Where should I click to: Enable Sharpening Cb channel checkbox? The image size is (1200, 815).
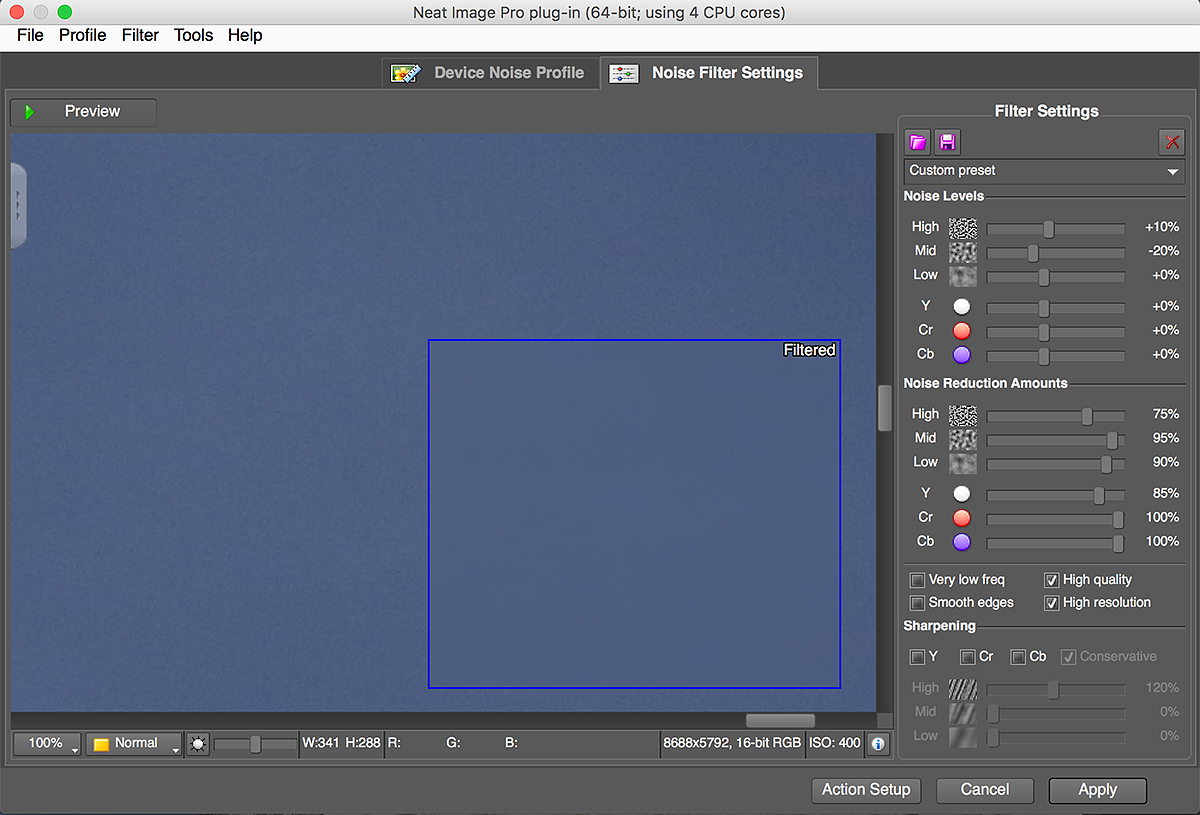pyautogui.click(x=1018, y=657)
